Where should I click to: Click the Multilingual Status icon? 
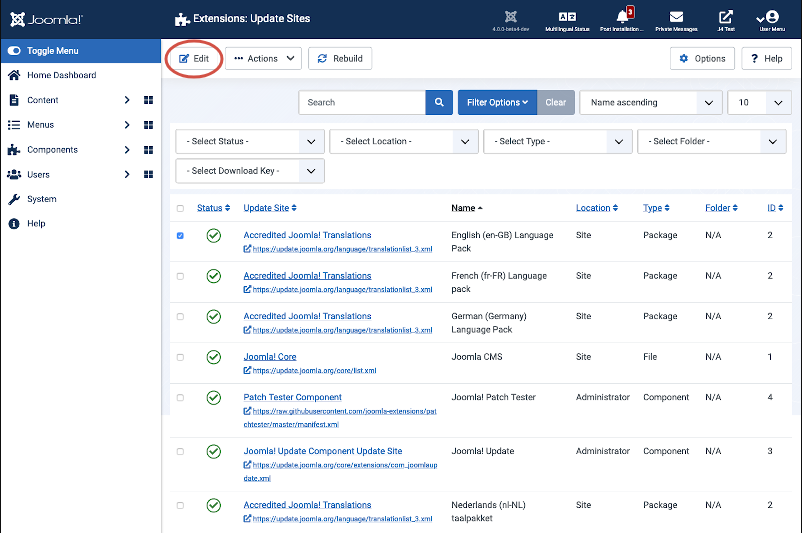567,17
